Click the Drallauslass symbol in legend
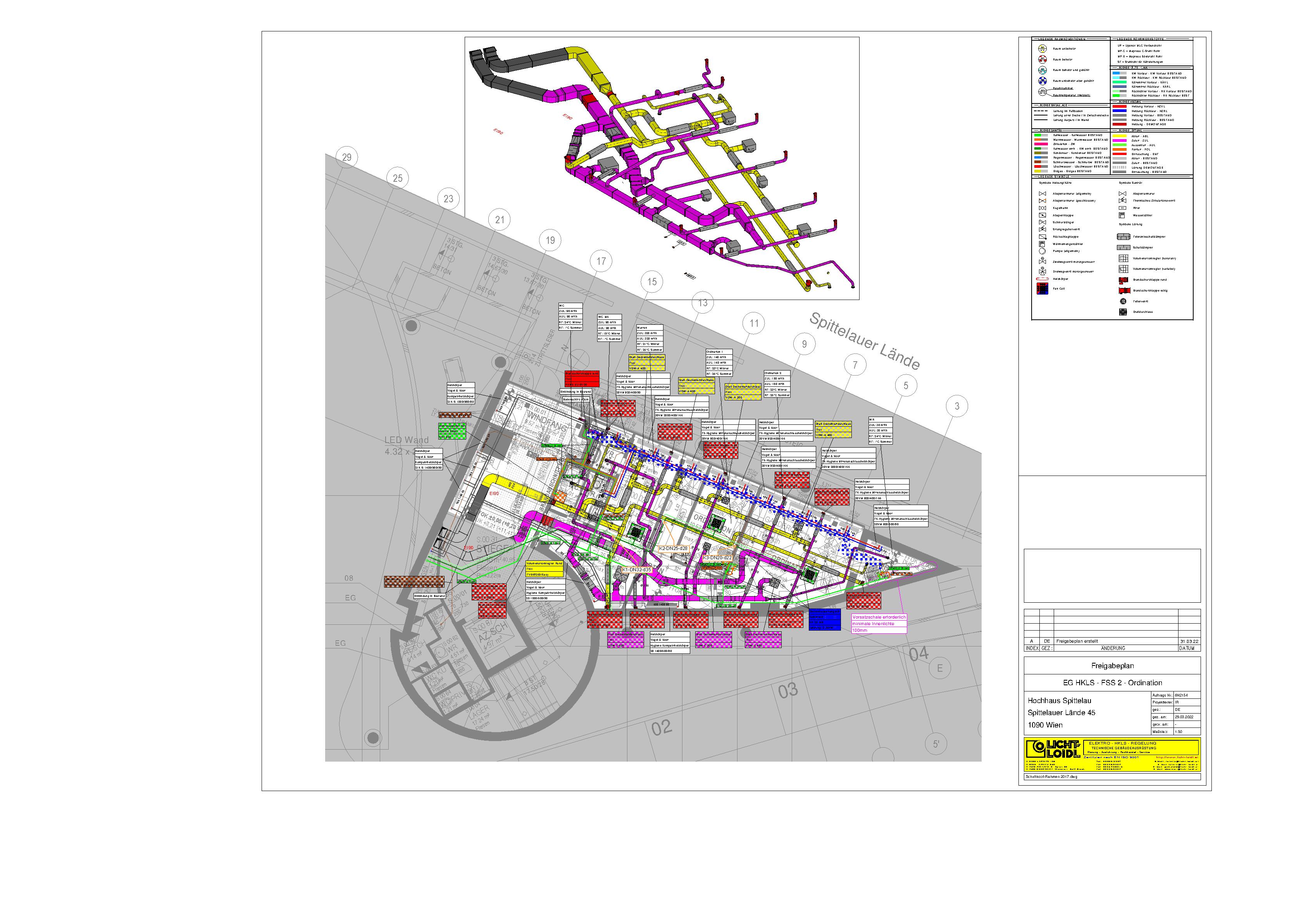 1123,312
